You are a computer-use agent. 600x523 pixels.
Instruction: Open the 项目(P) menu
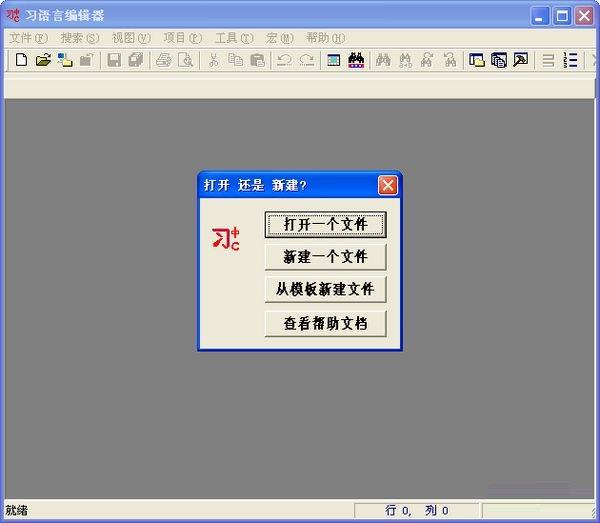click(183, 38)
